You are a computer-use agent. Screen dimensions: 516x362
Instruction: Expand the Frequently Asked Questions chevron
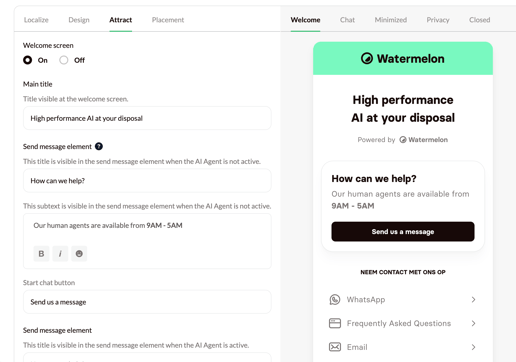click(473, 323)
